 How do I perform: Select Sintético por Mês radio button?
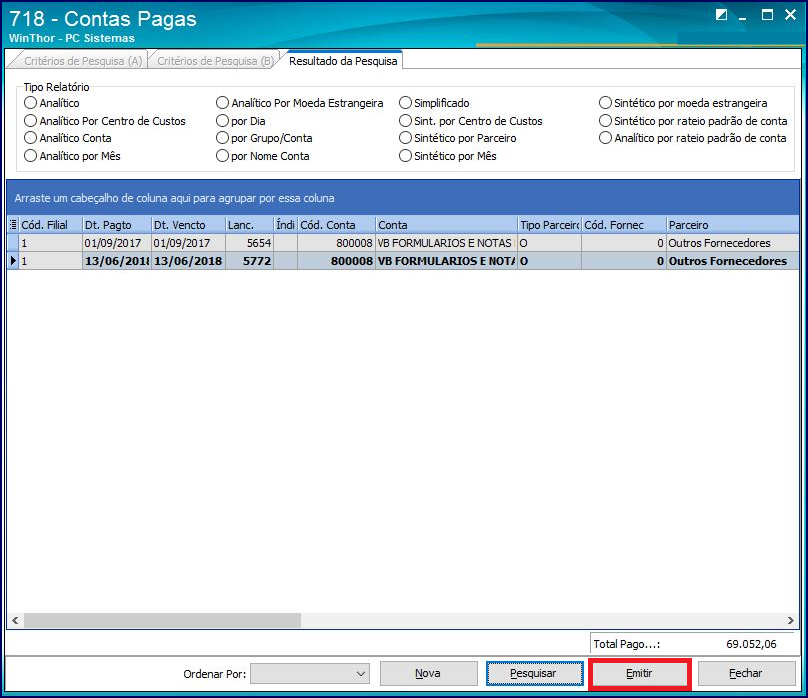447,156
